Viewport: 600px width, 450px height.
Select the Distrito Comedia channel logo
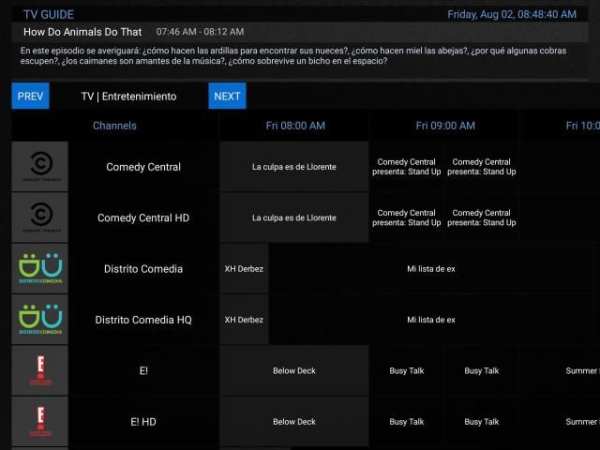[40, 268]
